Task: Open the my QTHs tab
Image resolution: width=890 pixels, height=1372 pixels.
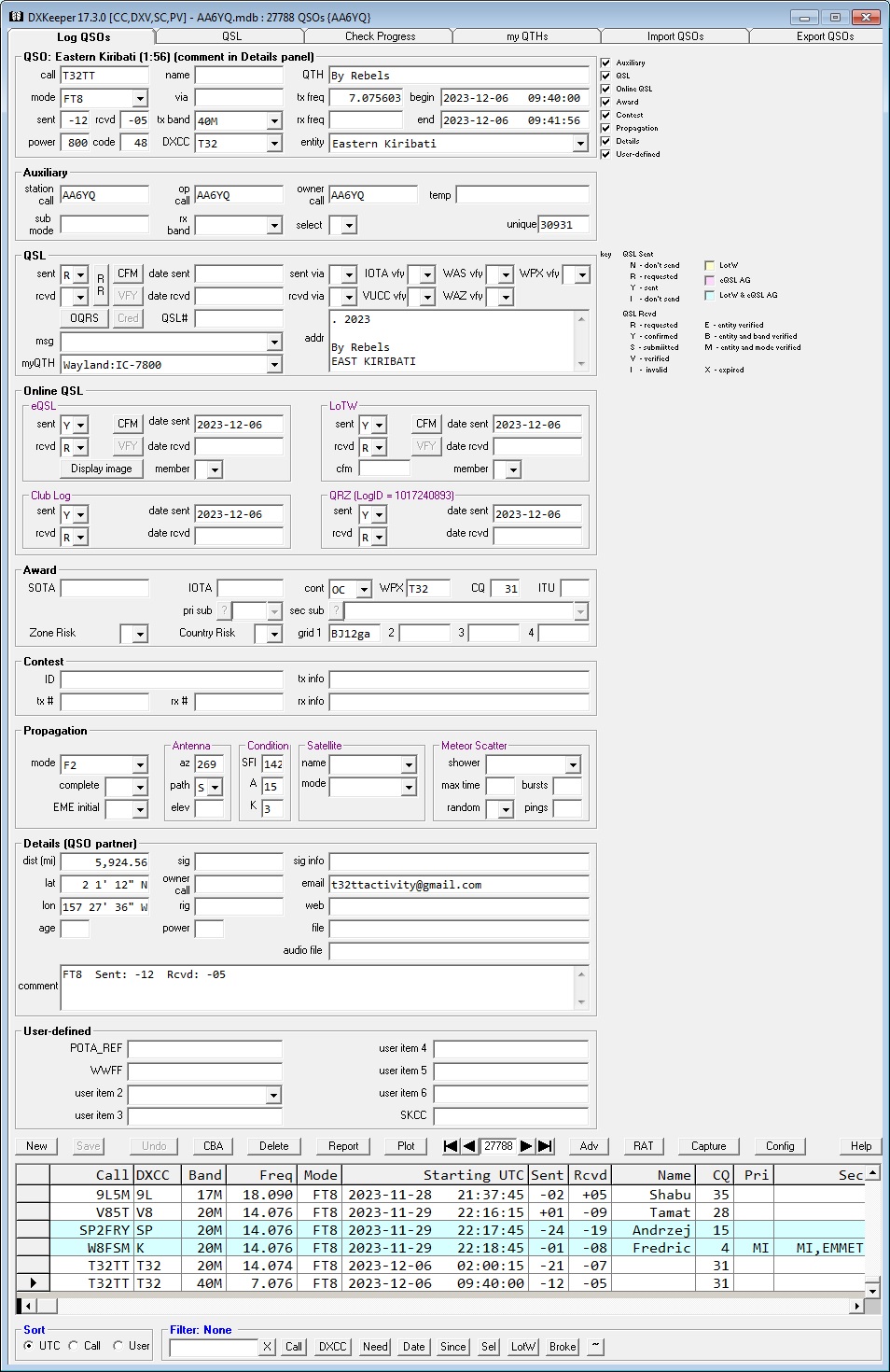Action: [x=527, y=36]
